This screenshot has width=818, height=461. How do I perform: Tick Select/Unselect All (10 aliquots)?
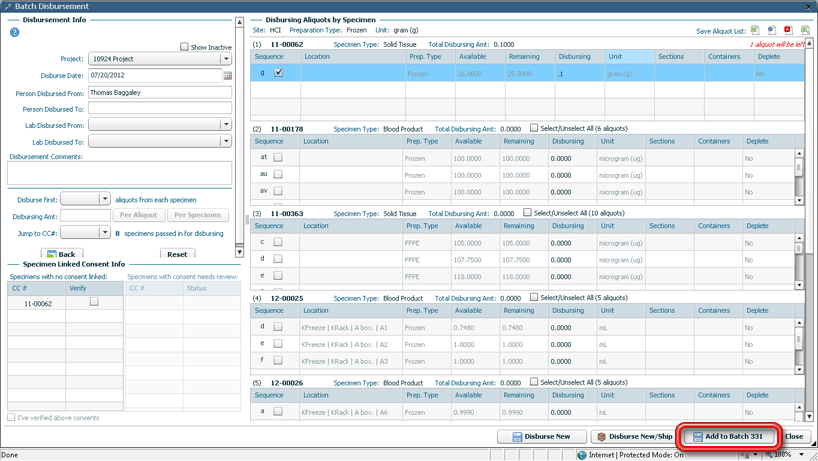pyautogui.click(x=527, y=213)
